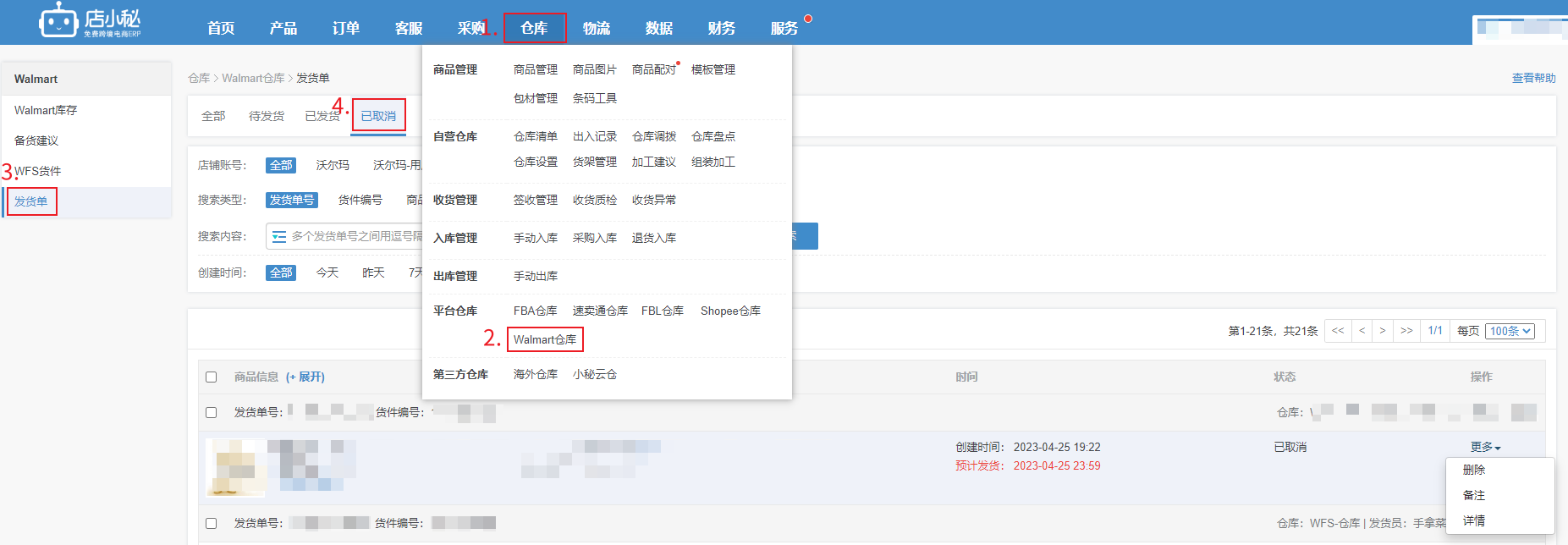Choose 收货质检 under 收货管理

pyautogui.click(x=595, y=200)
